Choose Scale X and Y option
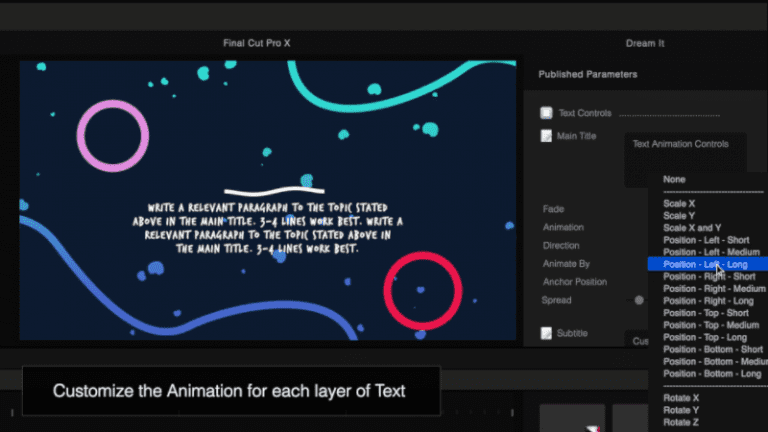Image resolution: width=768 pixels, height=432 pixels. [x=692, y=228]
